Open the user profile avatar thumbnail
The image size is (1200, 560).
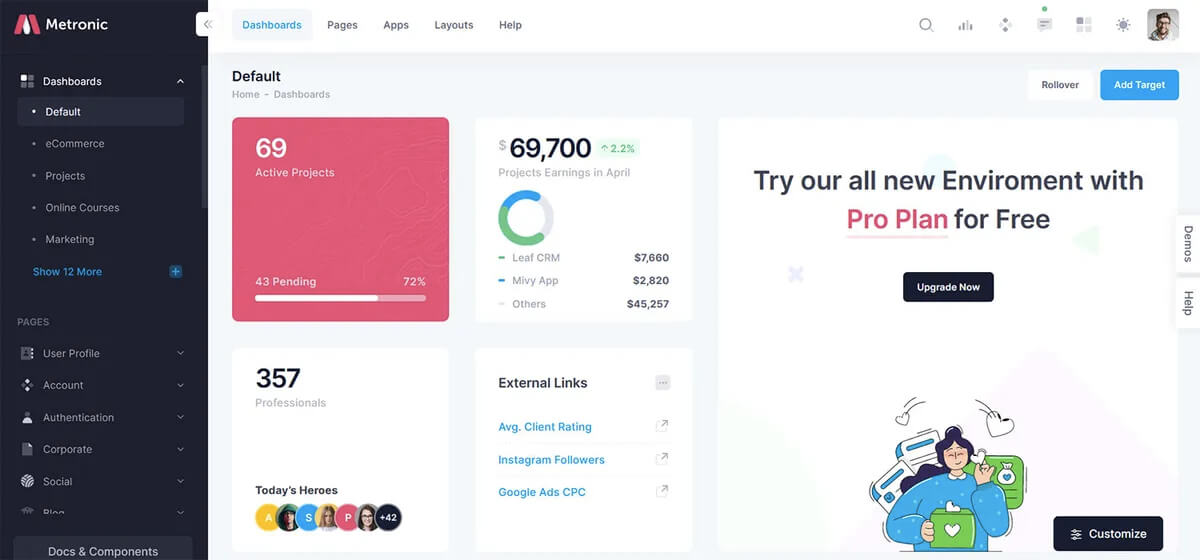click(x=1163, y=25)
